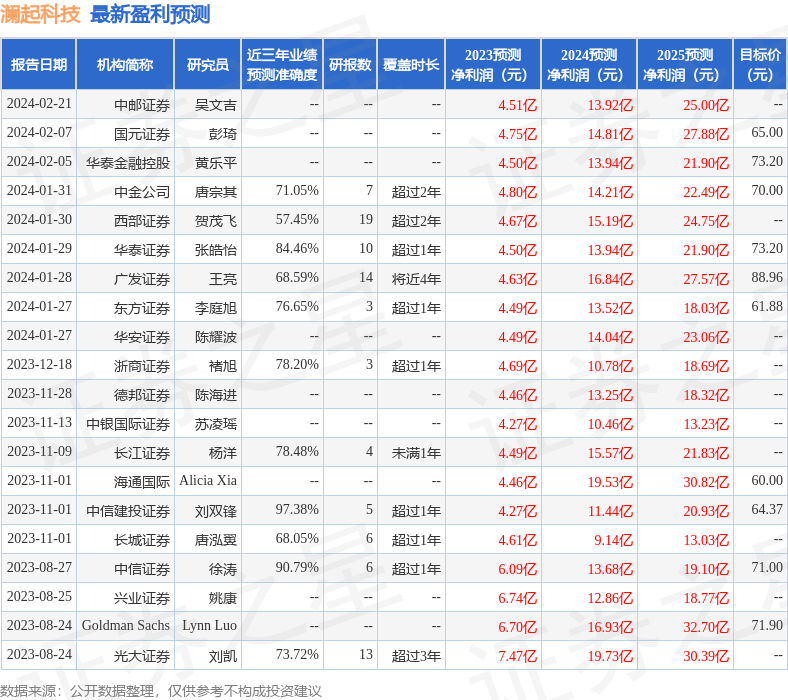Click target price 88.96

pos(767,277)
